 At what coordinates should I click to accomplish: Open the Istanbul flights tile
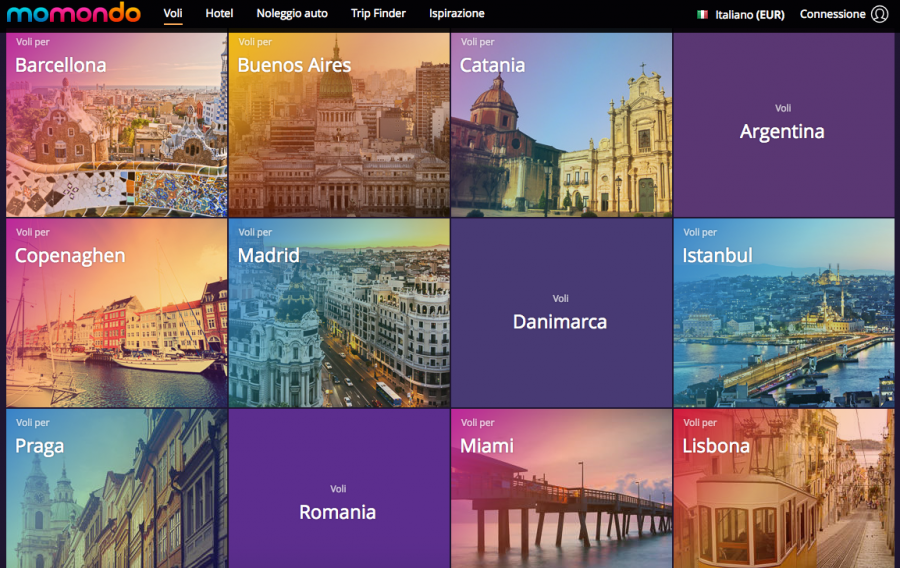[783, 313]
